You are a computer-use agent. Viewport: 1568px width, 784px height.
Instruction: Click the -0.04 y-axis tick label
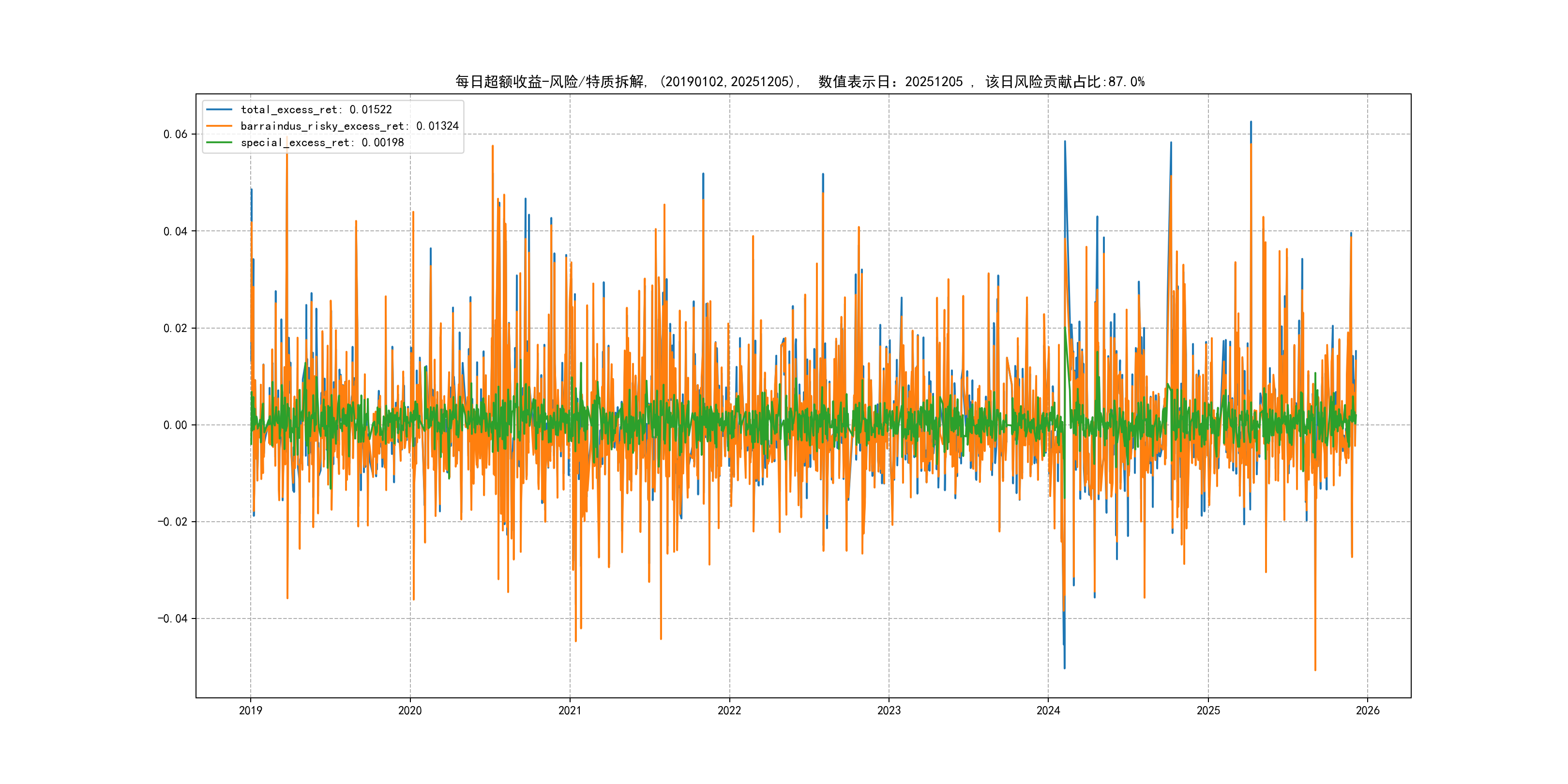point(172,618)
